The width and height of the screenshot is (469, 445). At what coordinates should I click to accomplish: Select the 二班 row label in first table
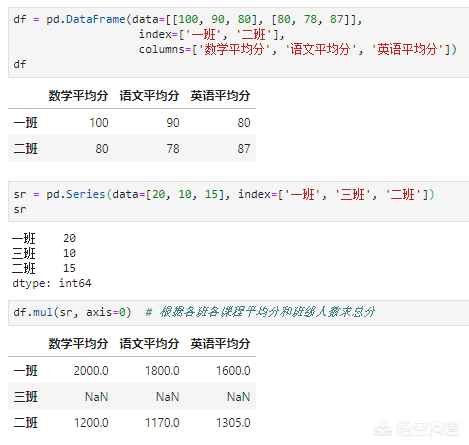26,149
